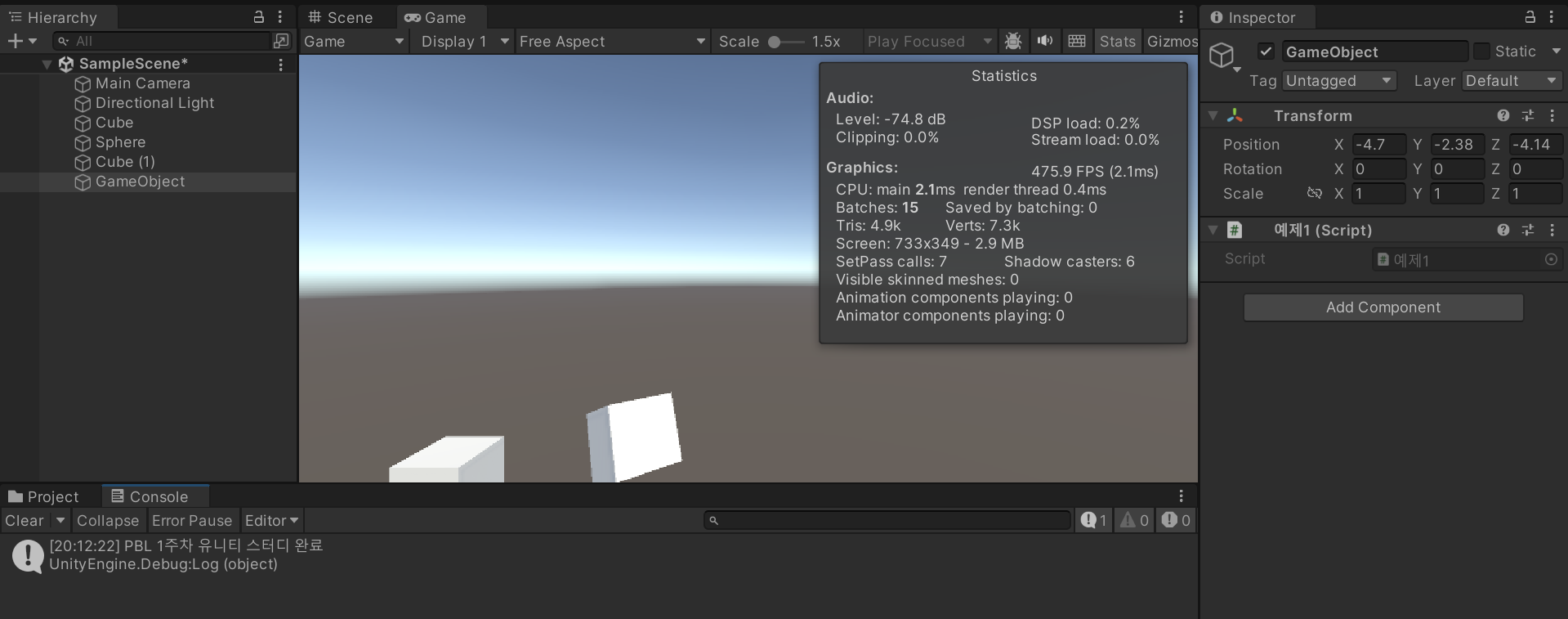Viewport: 1568px width, 619px height.
Task: Open Hierarchy panel options menu
Action: tap(280, 17)
